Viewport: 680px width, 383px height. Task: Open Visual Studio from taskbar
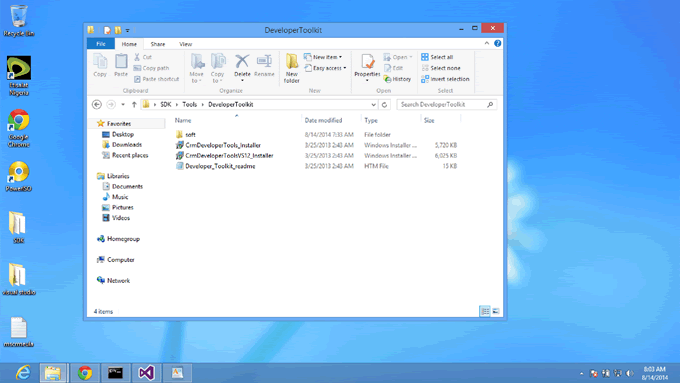(x=147, y=373)
